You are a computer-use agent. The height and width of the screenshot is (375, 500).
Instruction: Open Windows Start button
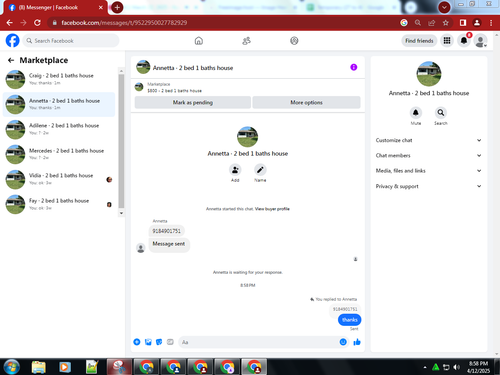coord(12,367)
